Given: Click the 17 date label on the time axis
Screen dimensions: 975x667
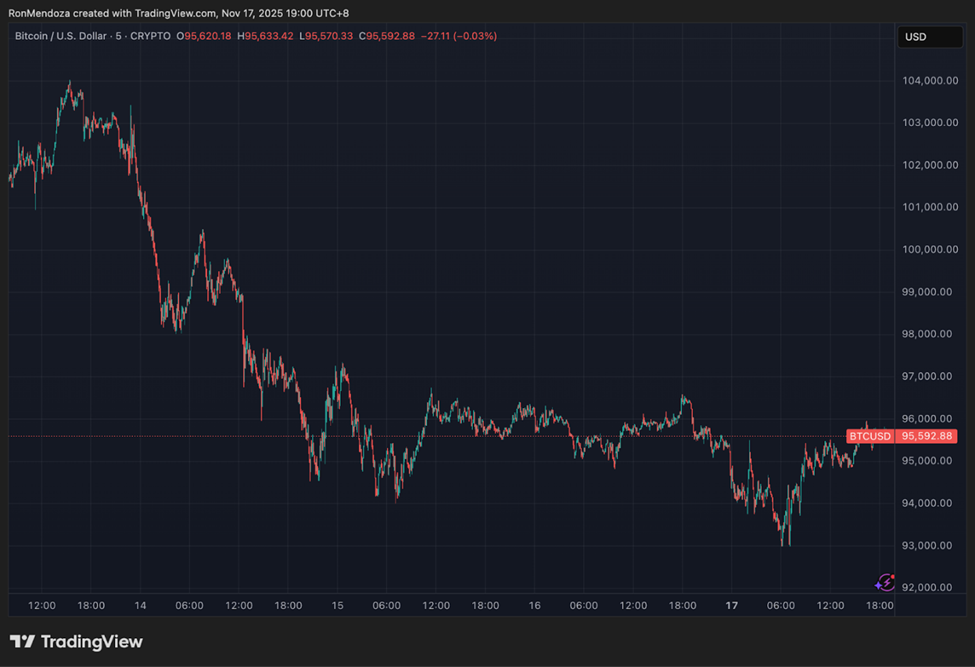Looking at the screenshot, I should 731,606.
